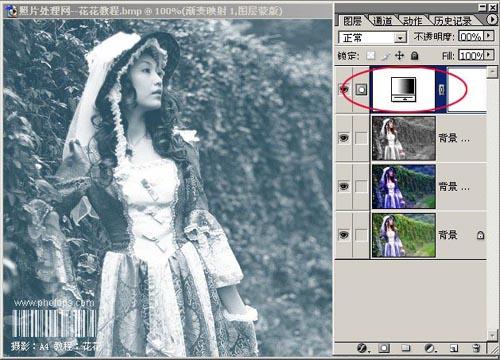Switch to the 历史记录 tab
Image resolution: width=500 pixels, height=360 pixels.
(x=453, y=21)
